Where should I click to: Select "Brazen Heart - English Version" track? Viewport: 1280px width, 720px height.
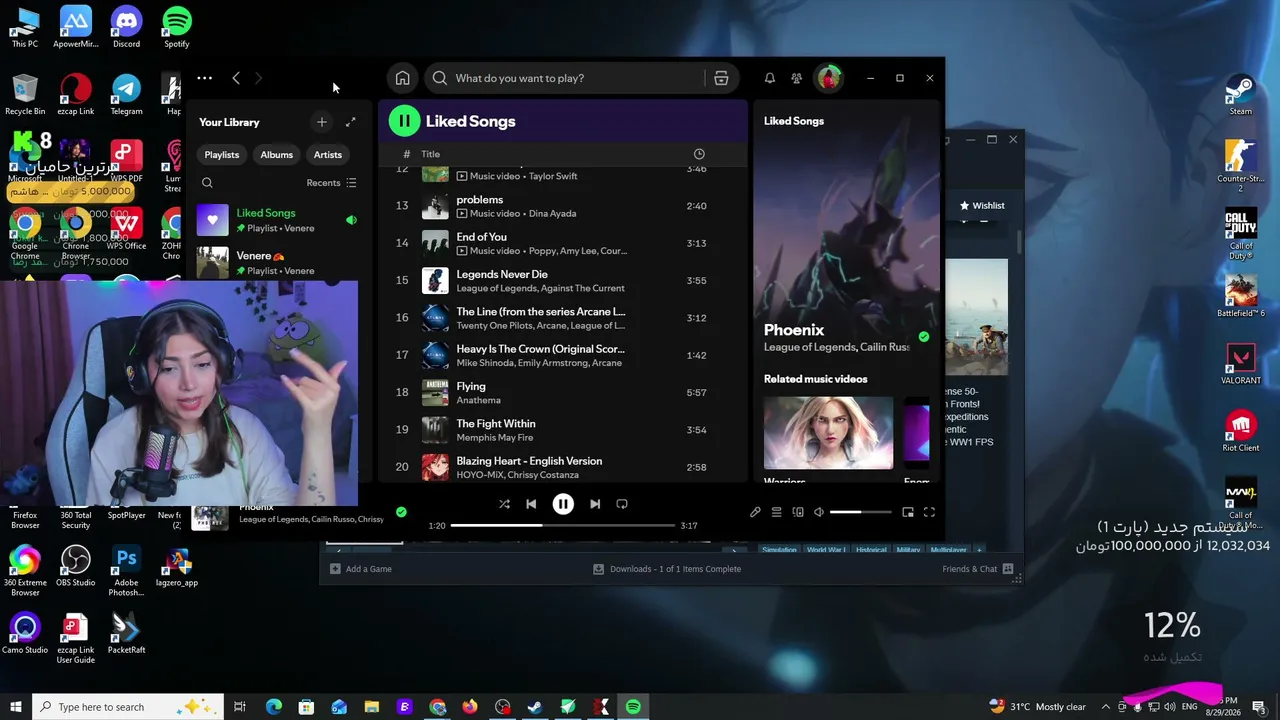coord(529,461)
